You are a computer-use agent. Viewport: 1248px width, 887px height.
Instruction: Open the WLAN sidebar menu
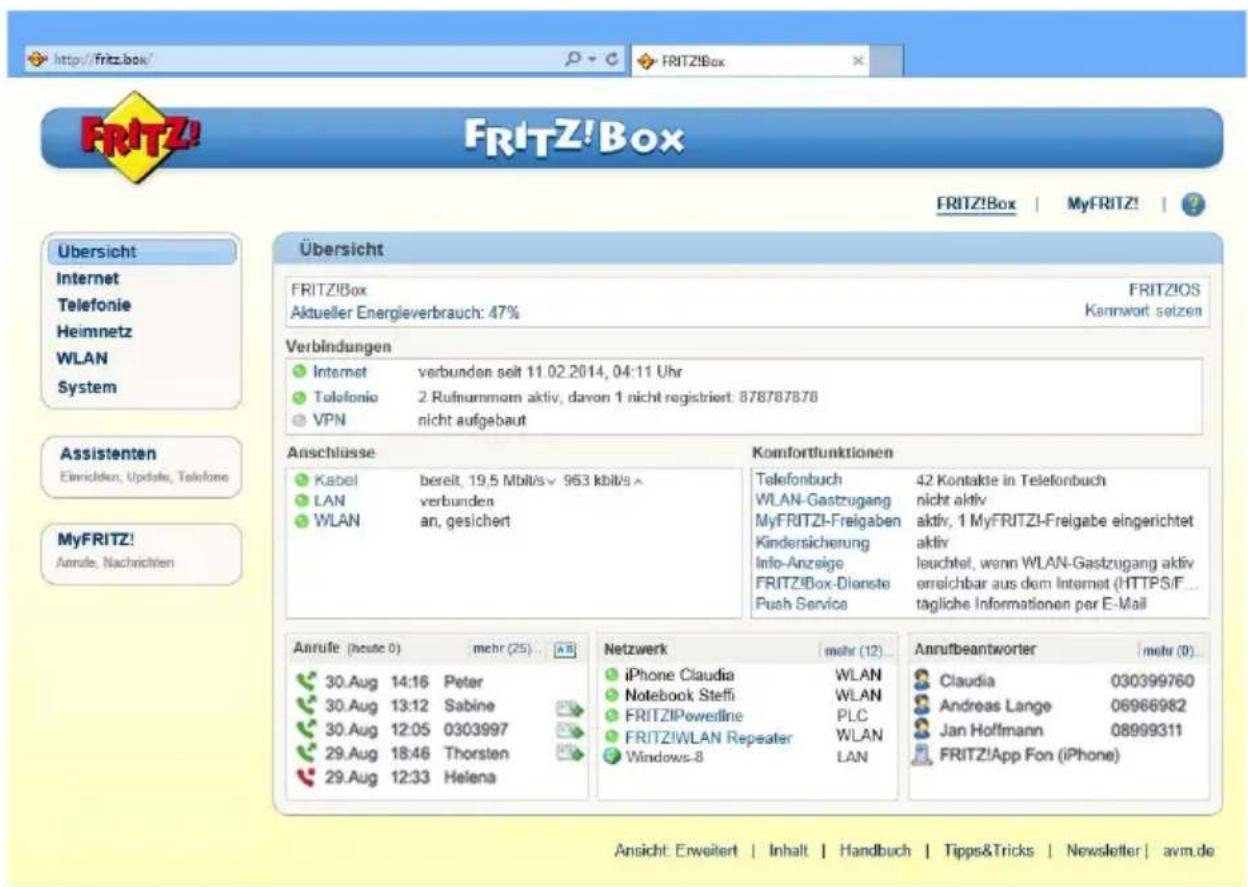(x=84, y=358)
